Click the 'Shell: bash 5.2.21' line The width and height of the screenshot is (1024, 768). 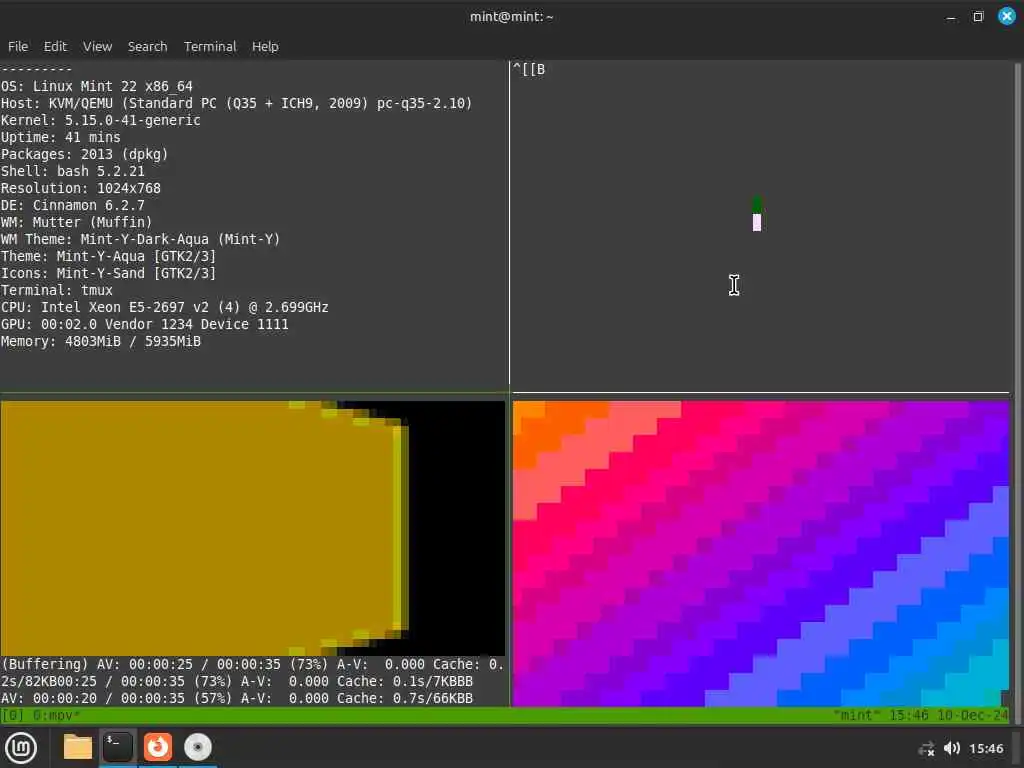point(72,171)
